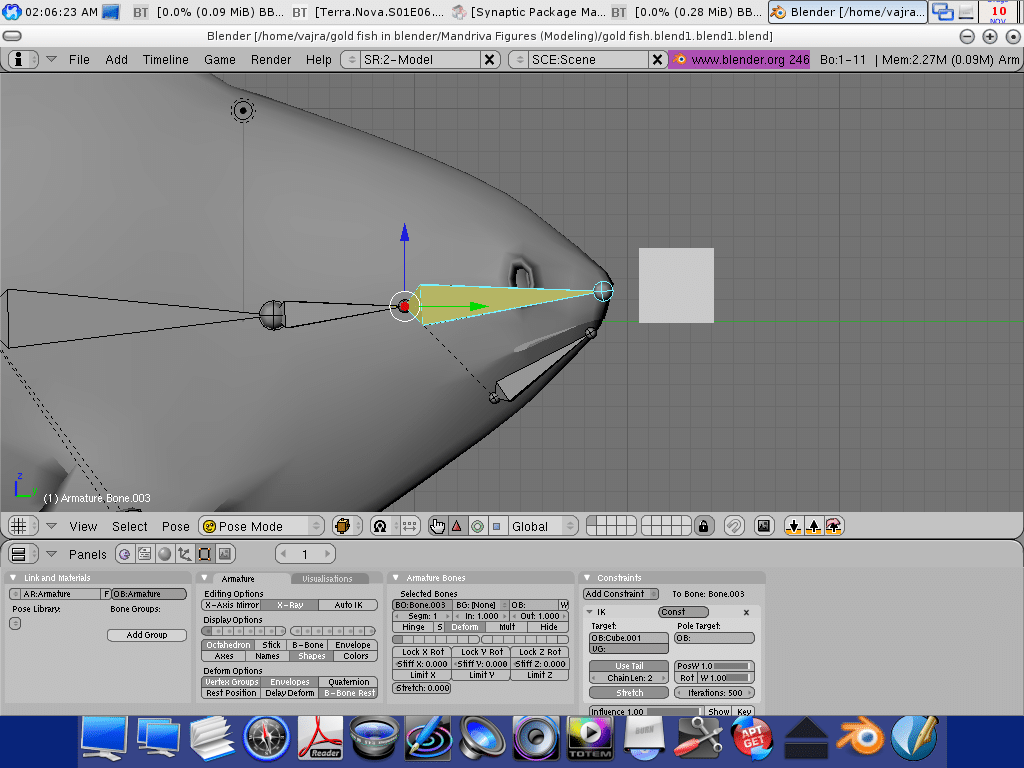The height and width of the screenshot is (768, 1024).
Task: Click the Add Group button
Action: point(147,635)
